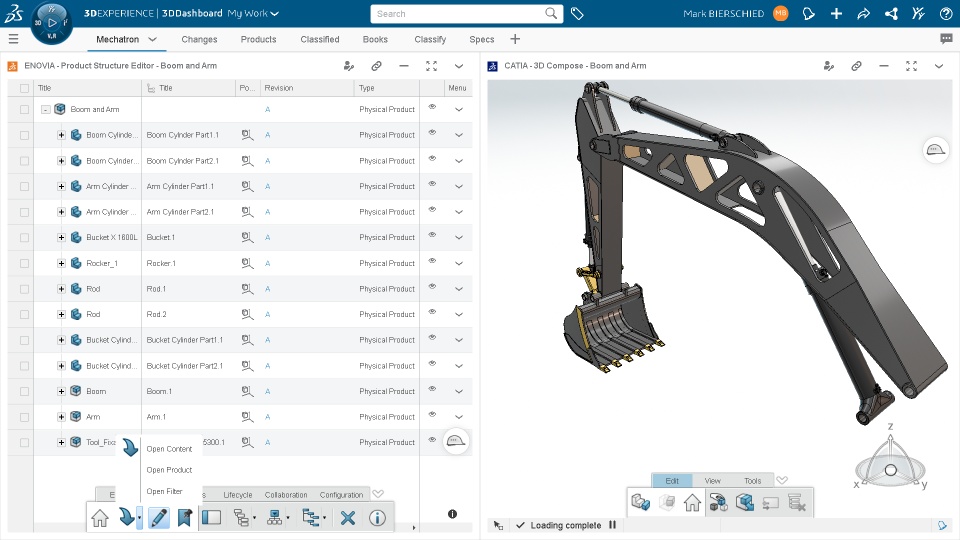Check the Bucket X 1800L row checkbox
Viewport: 960px width, 540px height.
tap(24, 238)
